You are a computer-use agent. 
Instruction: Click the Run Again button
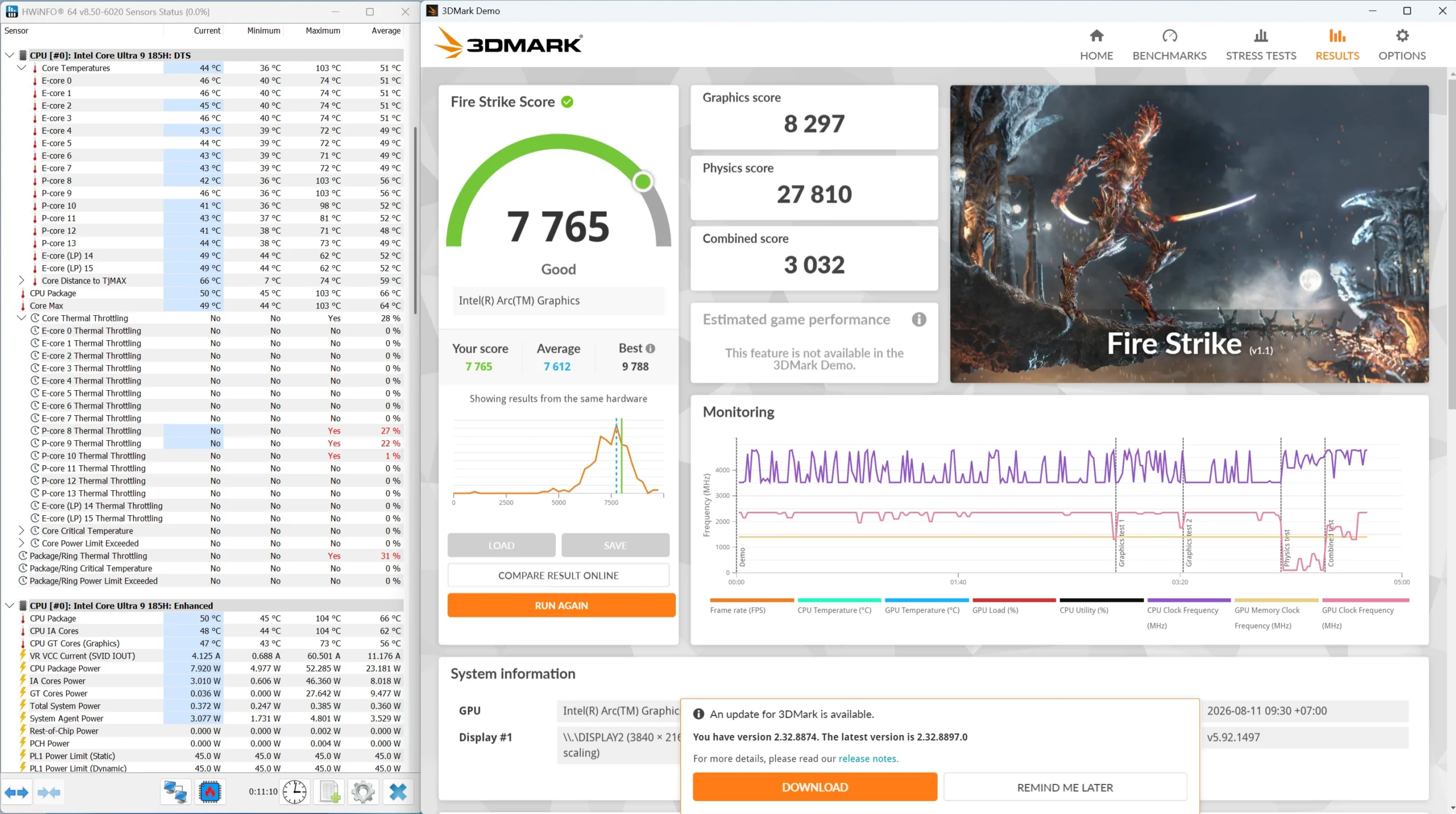click(561, 605)
